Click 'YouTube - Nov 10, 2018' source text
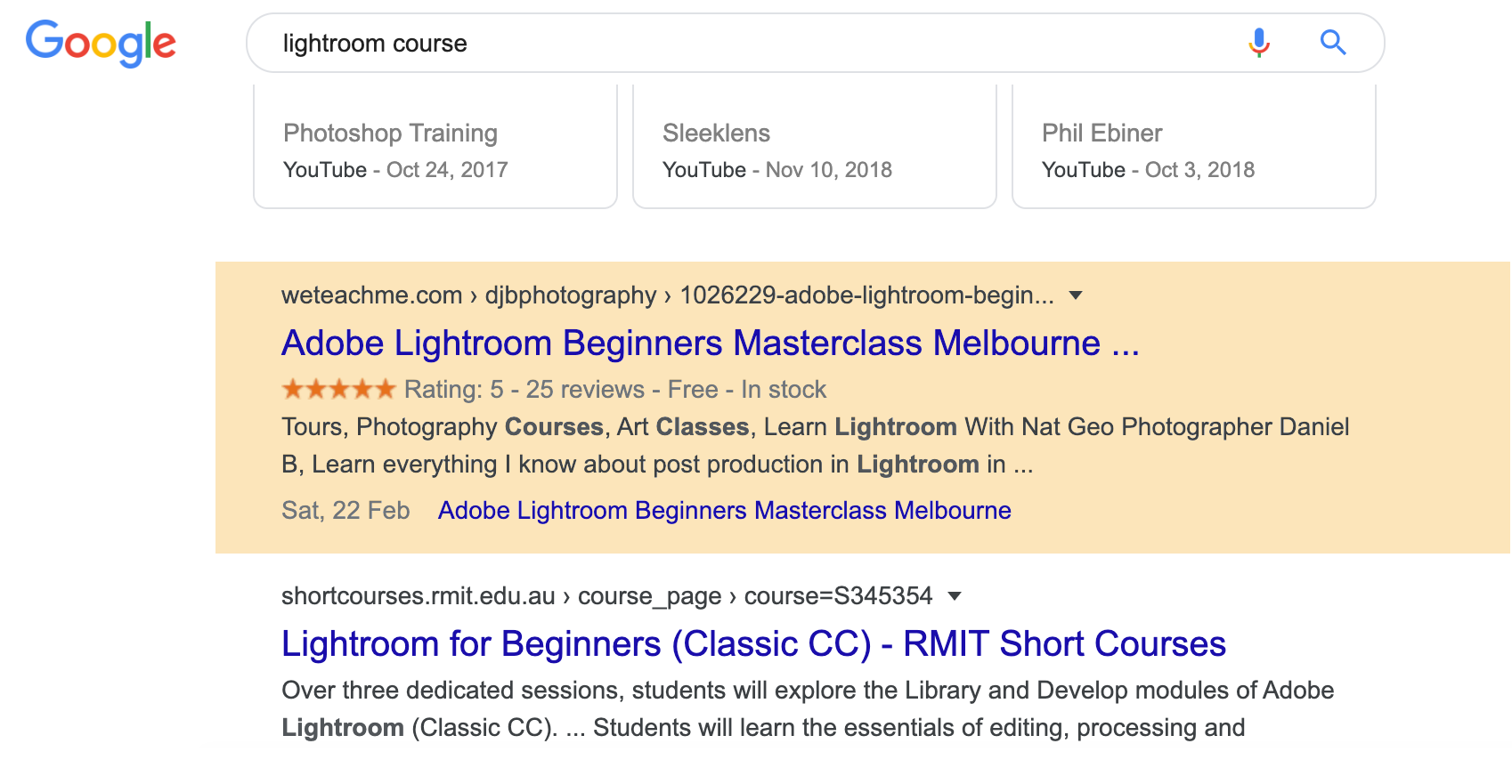1512x784 pixels. (777, 170)
